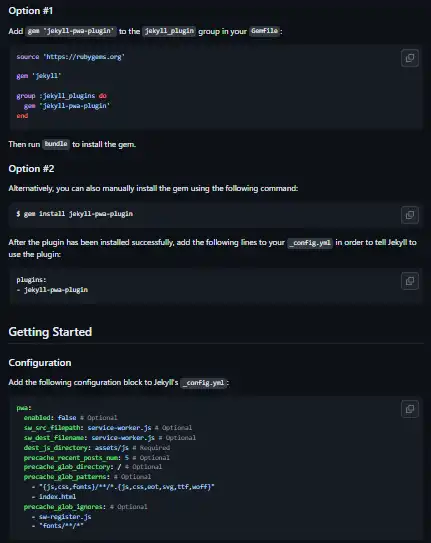Click the Configuration subheading
The width and height of the screenshot is (431, 543).
[40, 363]
